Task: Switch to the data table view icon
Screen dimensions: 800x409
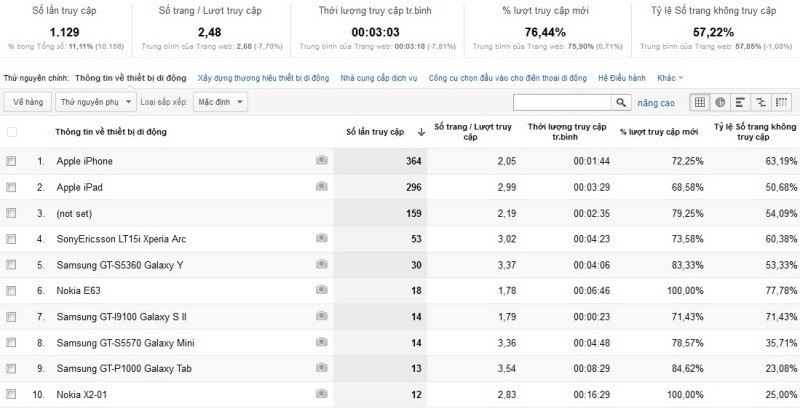Action: pyautogui.click(x=699, y=102)
